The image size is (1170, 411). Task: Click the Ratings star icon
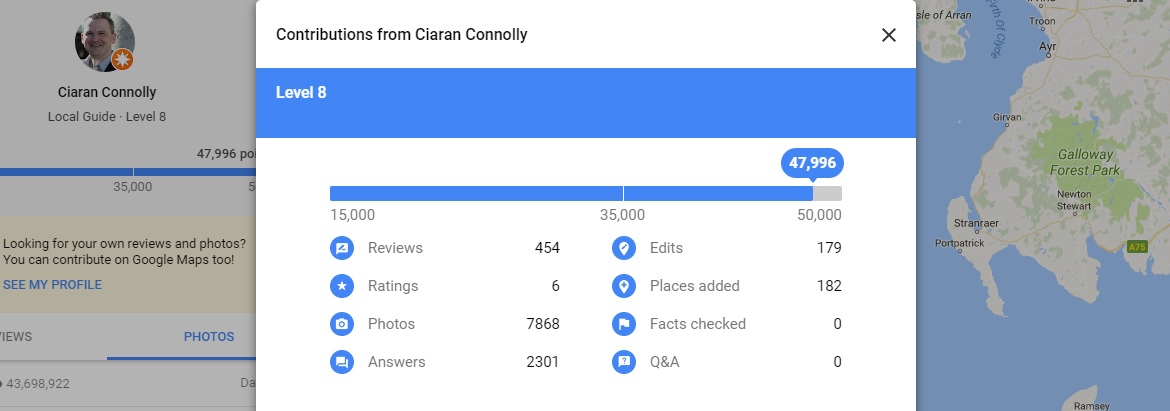tap(342, 286)
